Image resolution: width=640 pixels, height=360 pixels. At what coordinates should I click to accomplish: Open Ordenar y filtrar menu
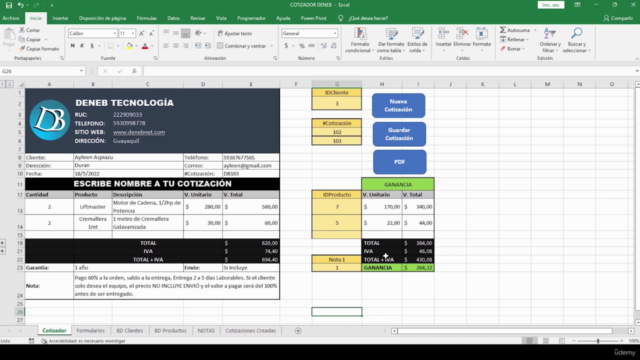(549, 40)
